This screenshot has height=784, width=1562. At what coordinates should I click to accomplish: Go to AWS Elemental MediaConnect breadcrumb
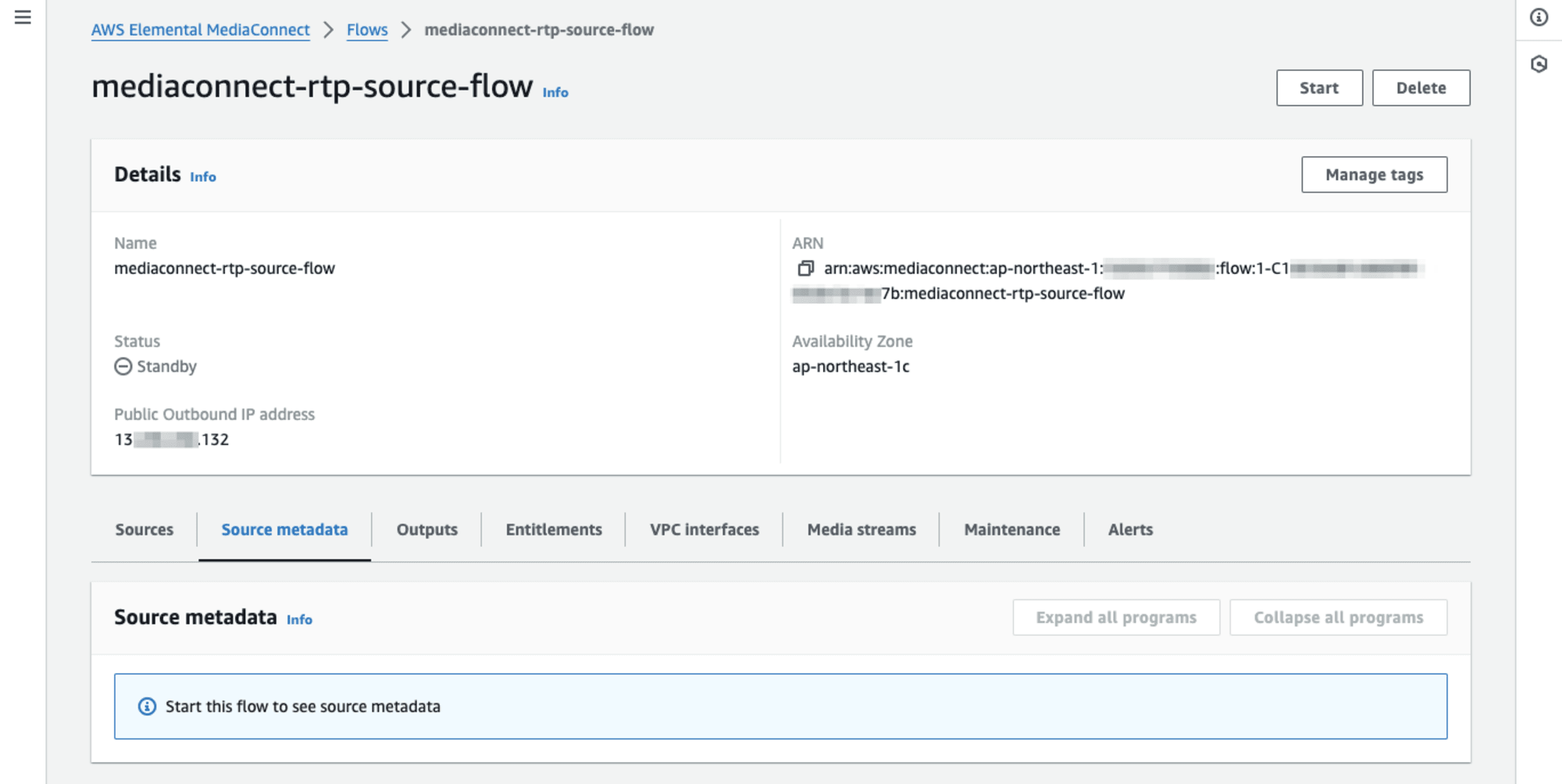pyautogui.click(x=201, y=30)
